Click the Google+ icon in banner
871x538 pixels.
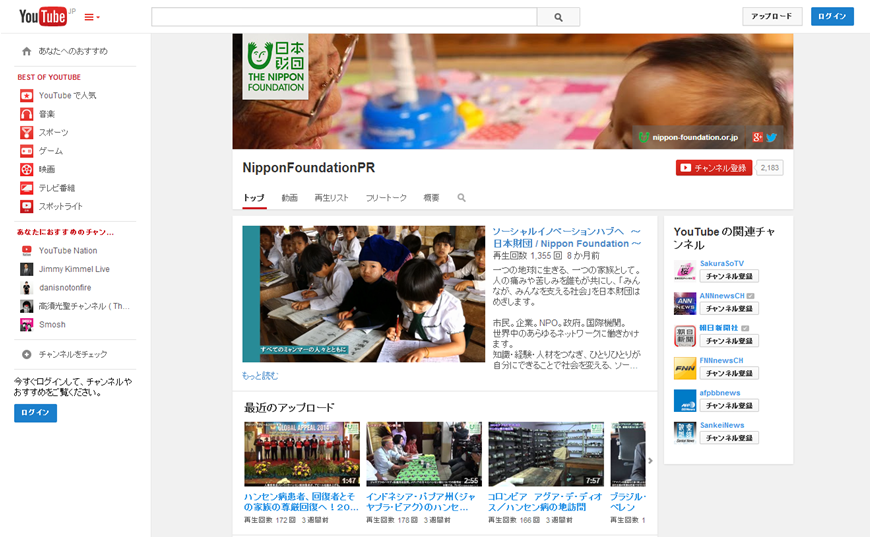(x=757, y=137)
